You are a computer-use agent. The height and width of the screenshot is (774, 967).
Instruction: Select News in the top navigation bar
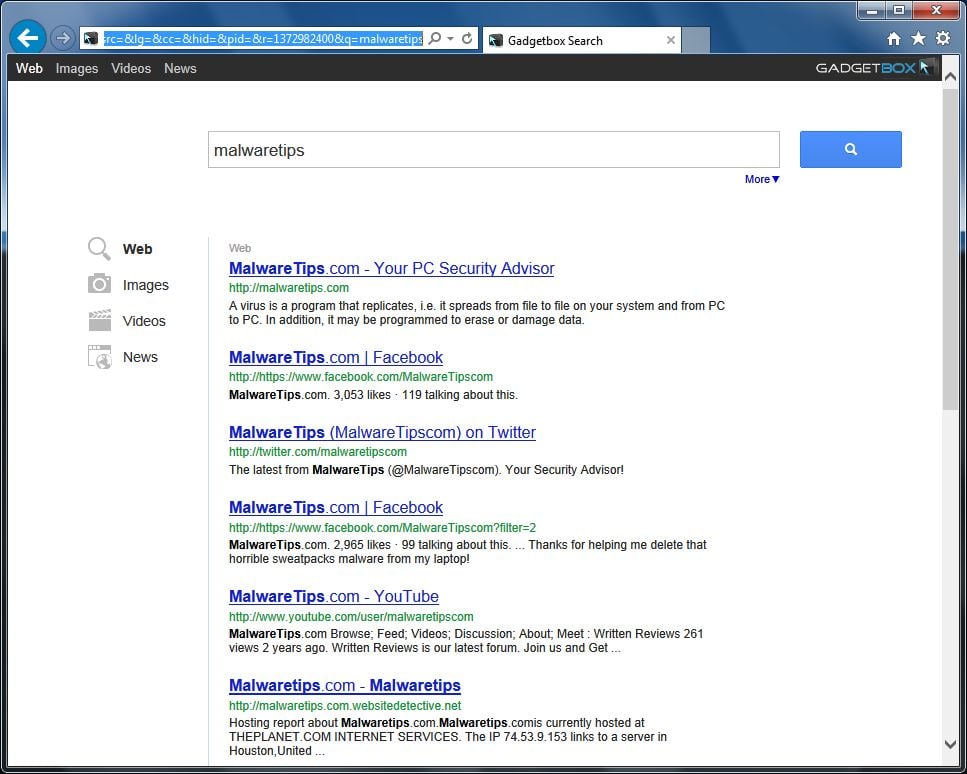(x=180, y=68)
